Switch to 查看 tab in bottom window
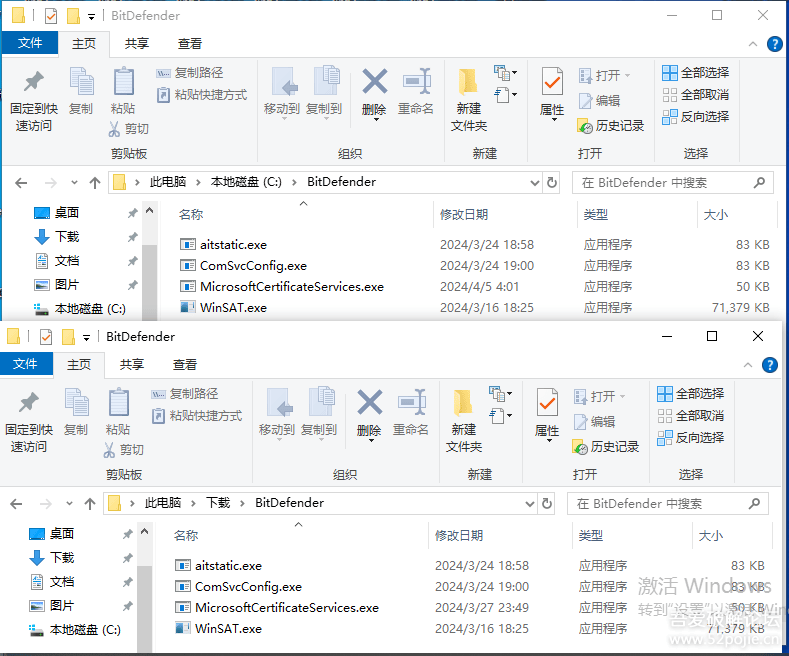This screenshot has height=656, width=789. point(185,365)
